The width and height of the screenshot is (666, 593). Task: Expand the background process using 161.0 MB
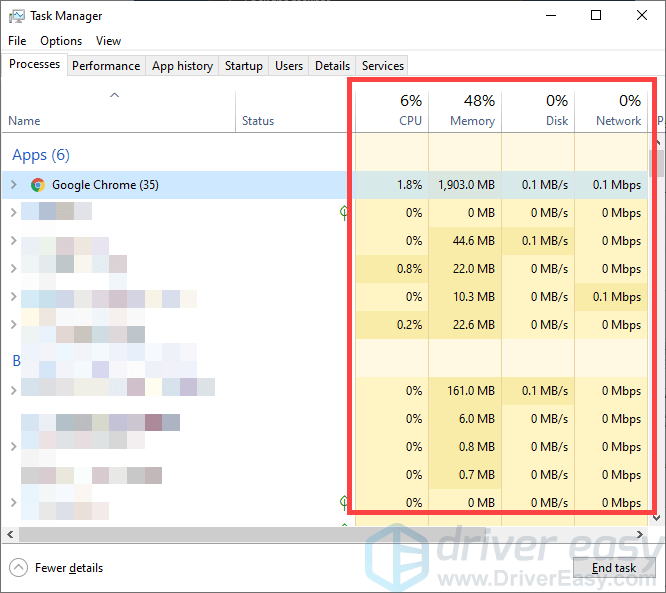[14, 390]
